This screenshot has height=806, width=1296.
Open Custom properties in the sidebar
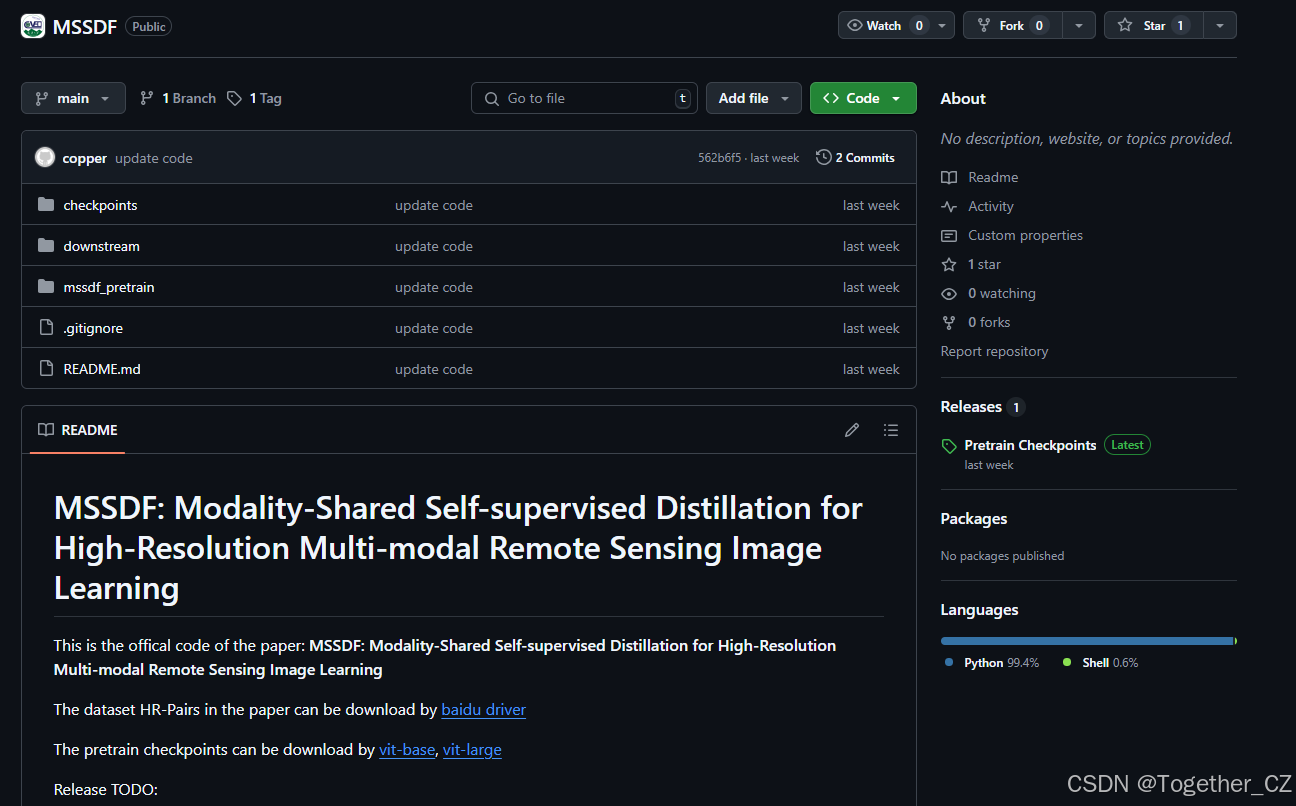point(1012,235)
